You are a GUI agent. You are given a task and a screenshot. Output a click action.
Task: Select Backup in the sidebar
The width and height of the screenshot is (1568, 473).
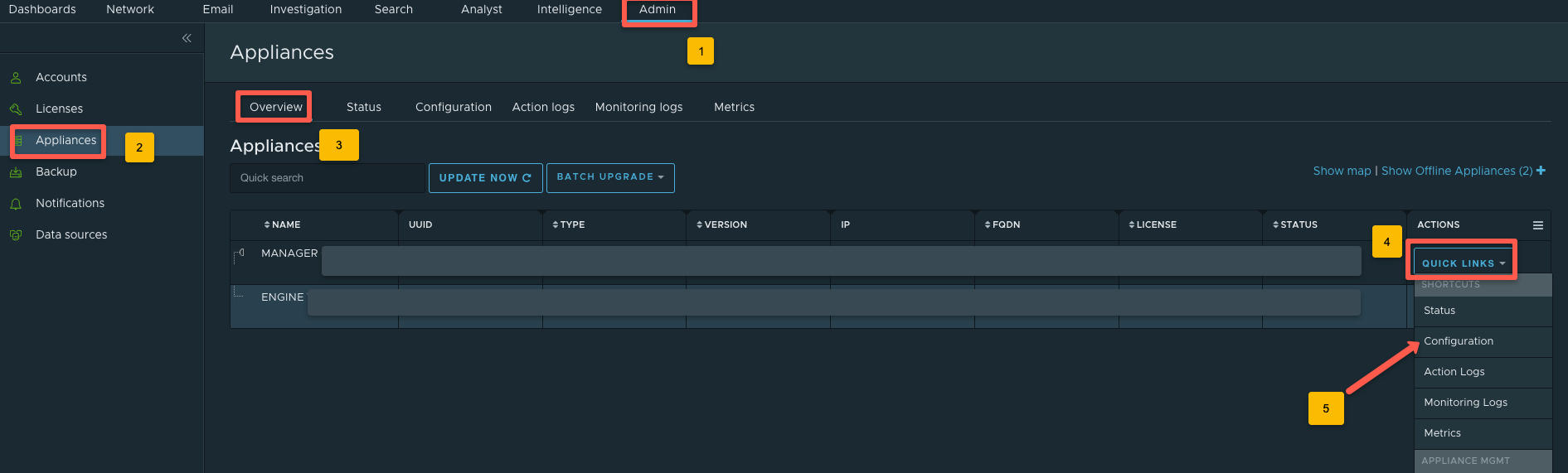[x=56, y=171]
